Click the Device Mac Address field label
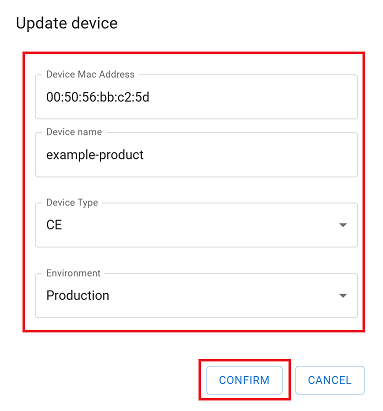 [x=90, y=74]
